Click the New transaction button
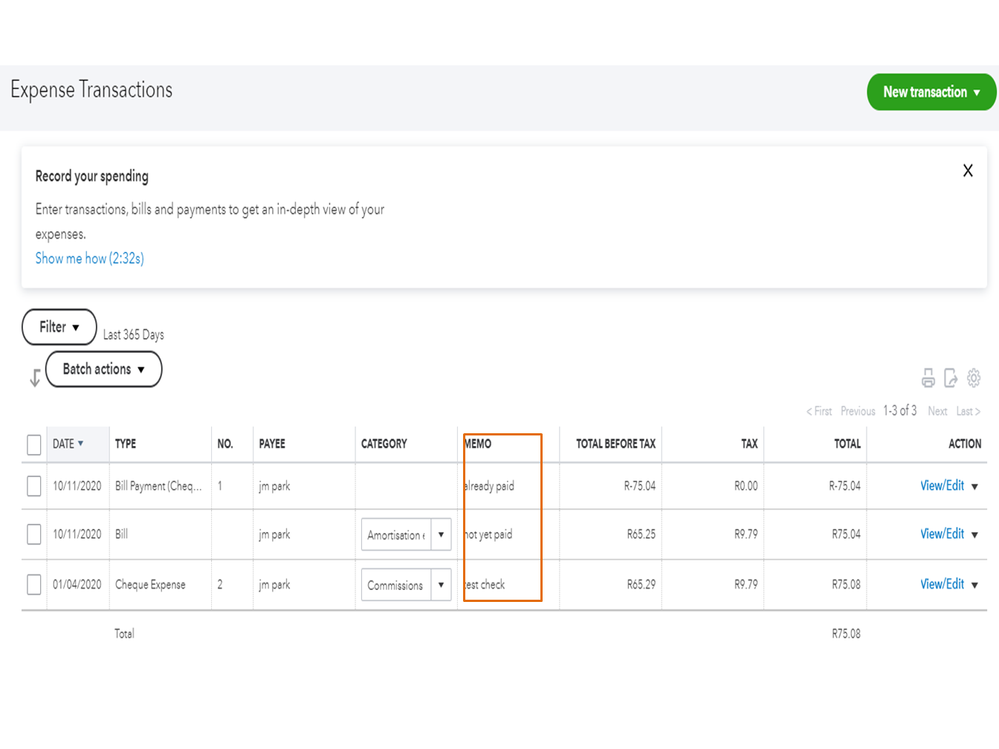Image resolution: width=999 pixels, height=749 pixels. 931,92
